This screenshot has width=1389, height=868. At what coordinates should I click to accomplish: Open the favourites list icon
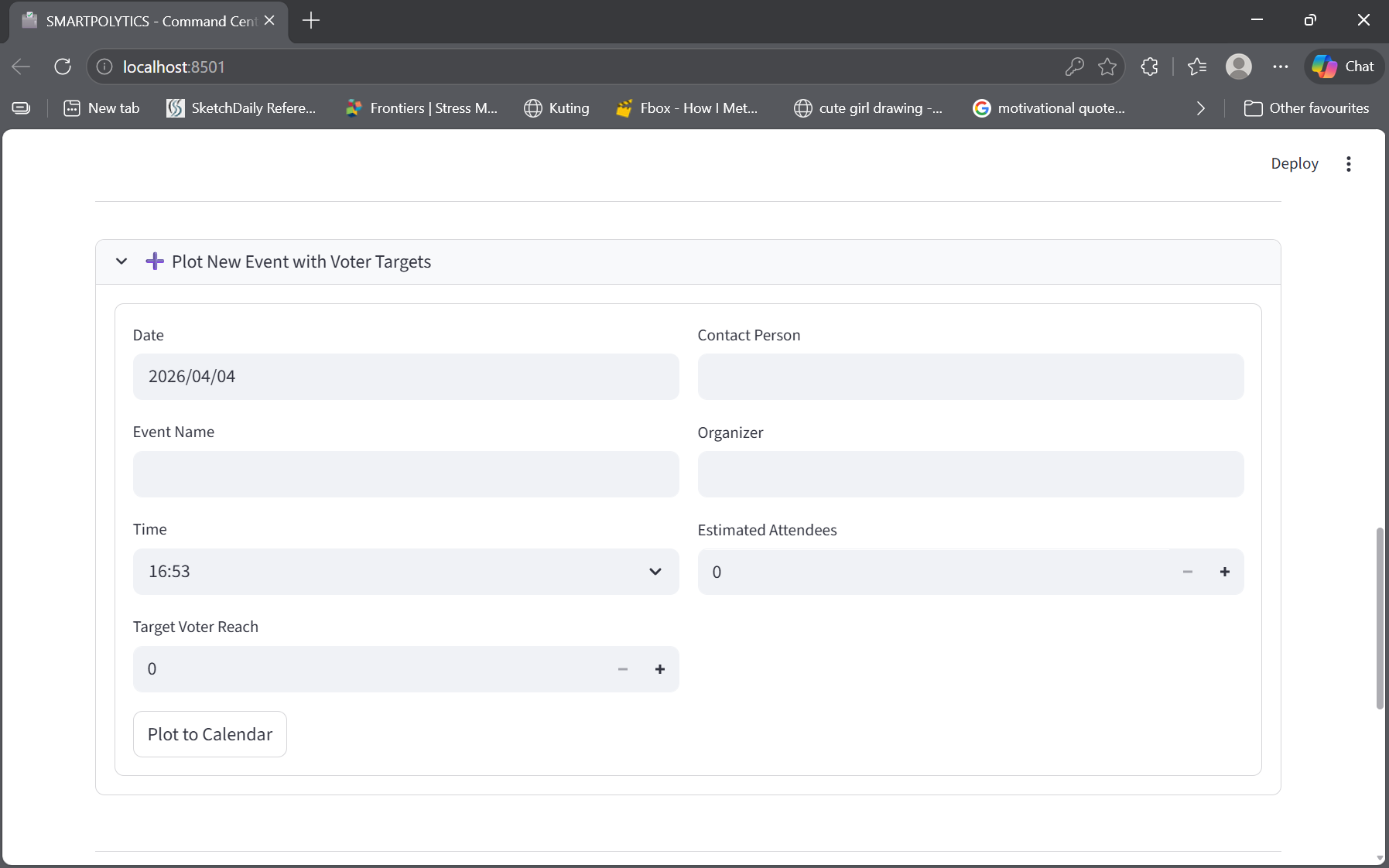pyautogui.click(x=1196, y=67)
